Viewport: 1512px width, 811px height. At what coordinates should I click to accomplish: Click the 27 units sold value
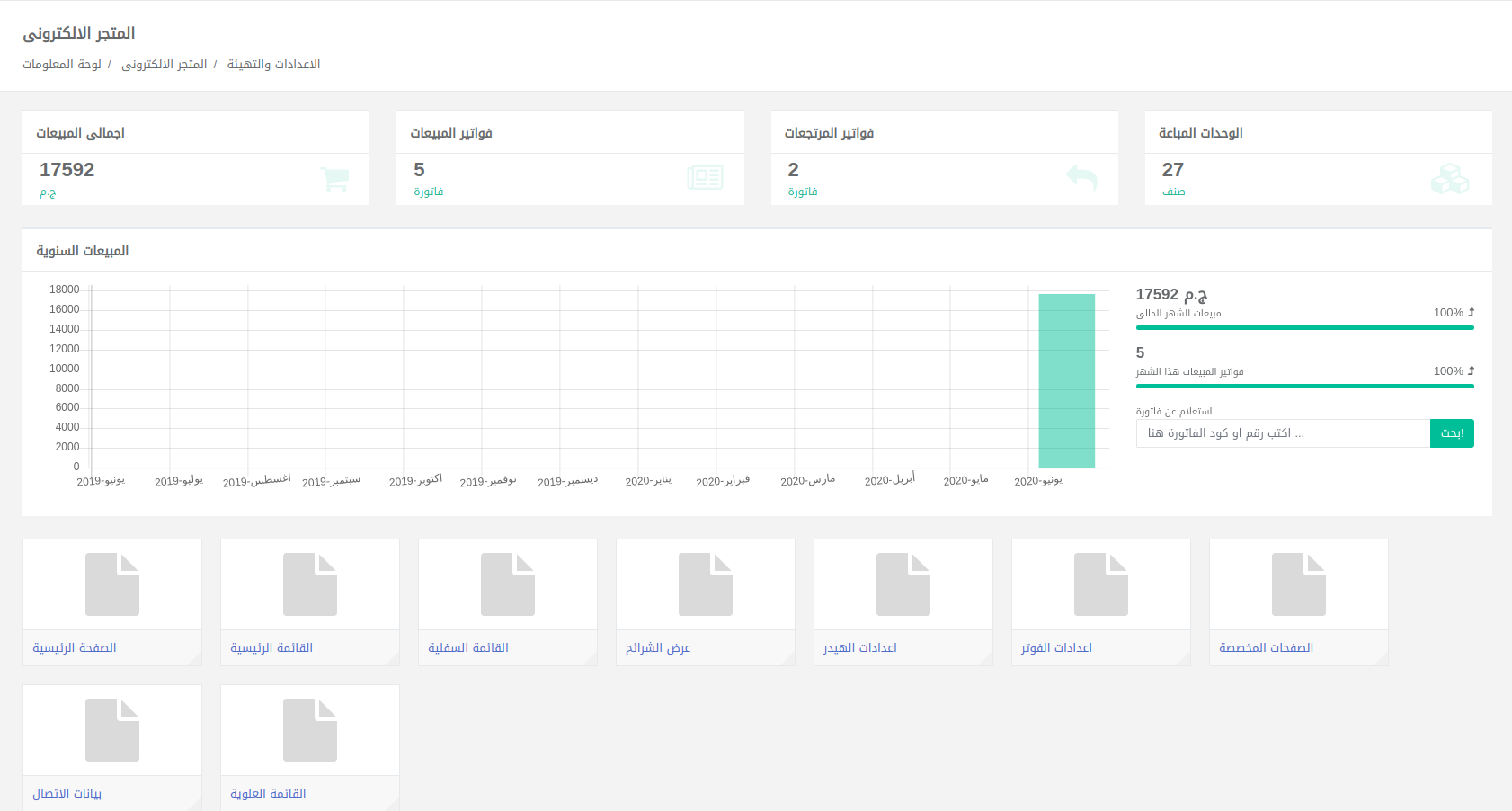[x=1173, y=169]
